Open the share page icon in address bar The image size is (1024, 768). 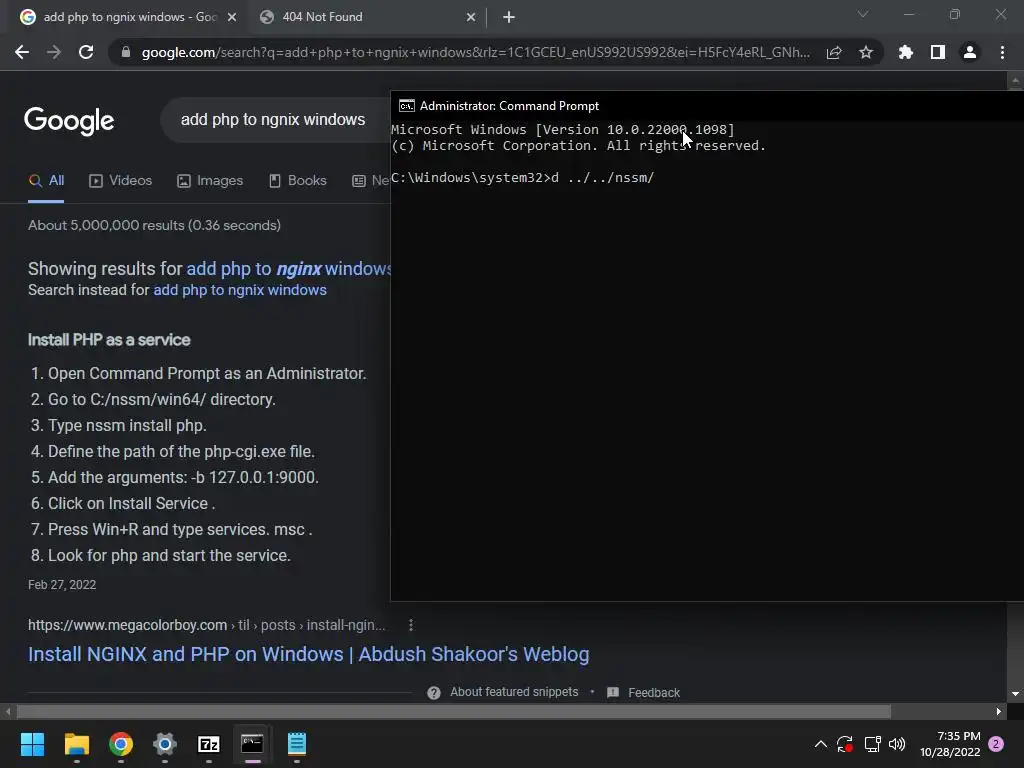[834, 53]
